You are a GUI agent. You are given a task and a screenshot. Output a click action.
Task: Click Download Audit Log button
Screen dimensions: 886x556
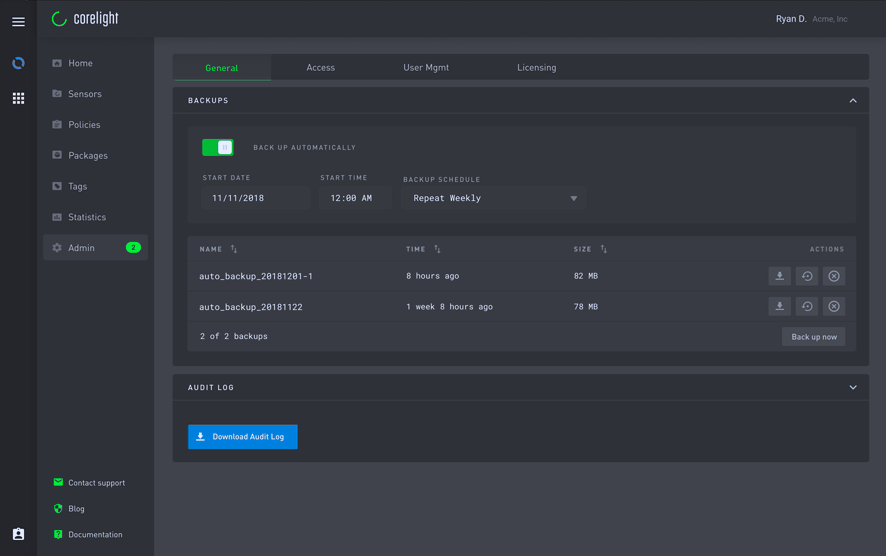242,437
